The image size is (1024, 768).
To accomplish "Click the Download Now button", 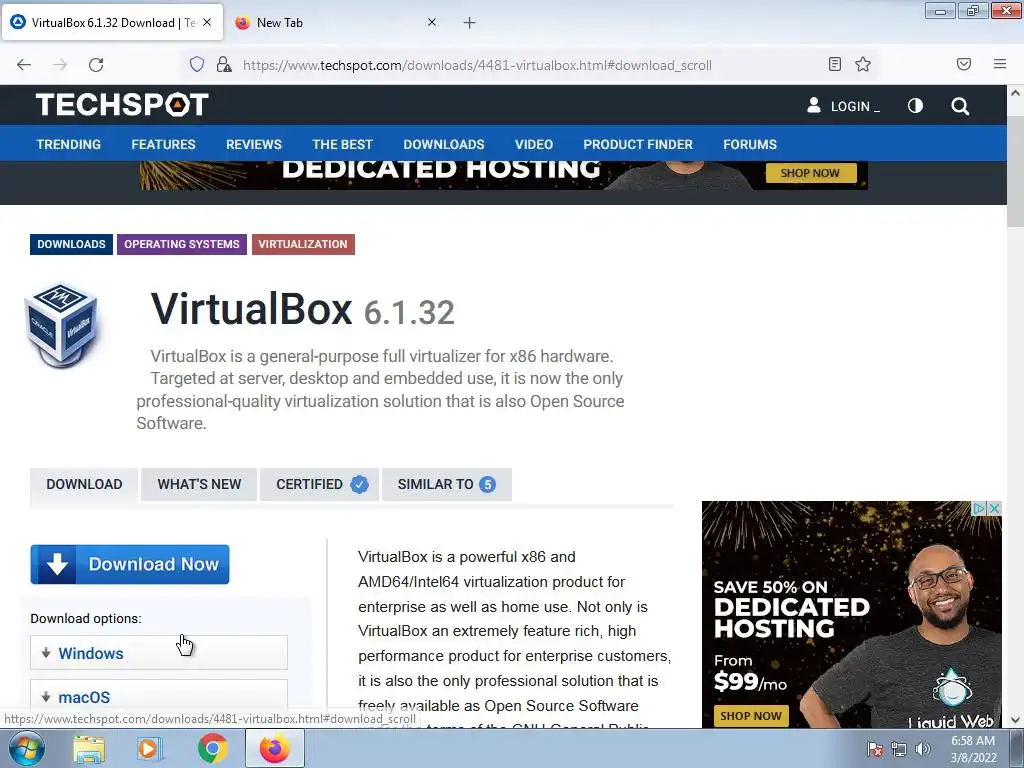I will 130,564.
